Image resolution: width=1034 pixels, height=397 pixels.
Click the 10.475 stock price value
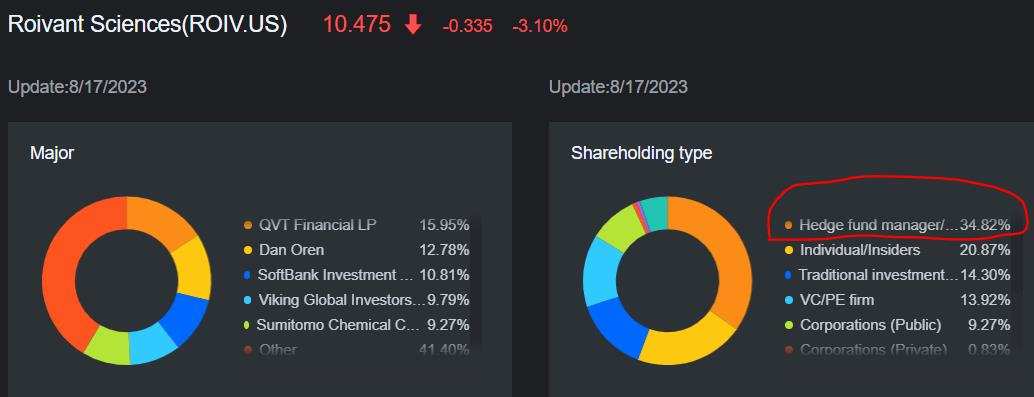coord(357,25)
